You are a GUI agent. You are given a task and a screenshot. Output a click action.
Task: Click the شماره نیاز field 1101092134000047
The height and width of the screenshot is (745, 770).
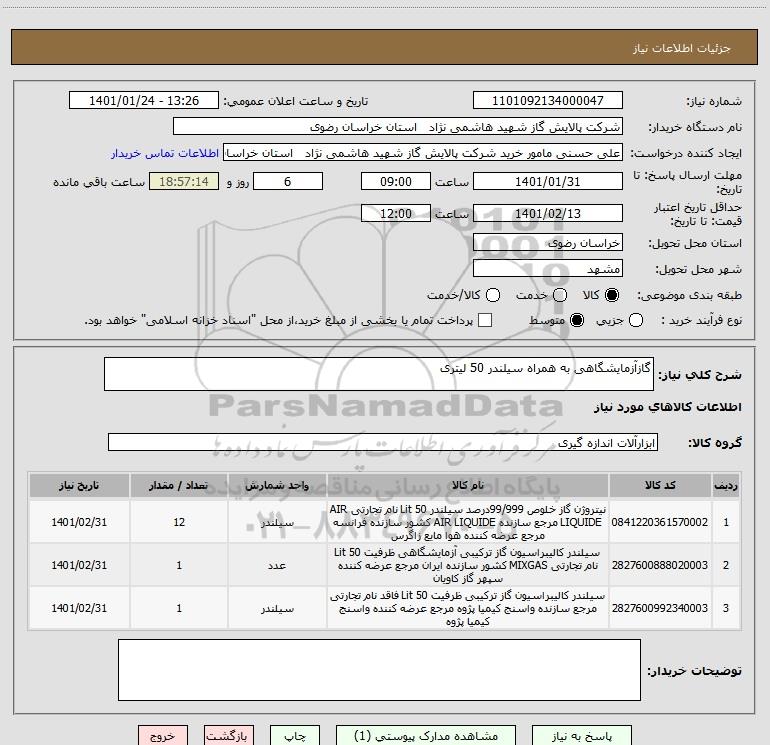548,101
